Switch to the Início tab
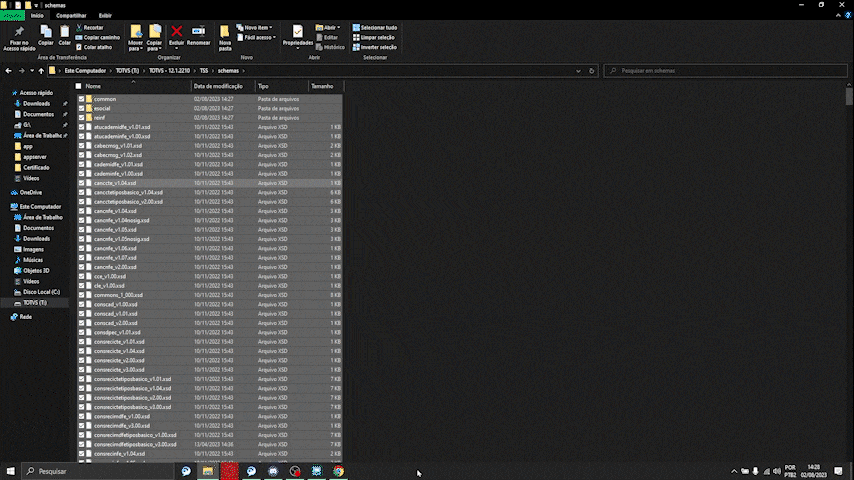The image size is (854, 480). coord(37,16)
